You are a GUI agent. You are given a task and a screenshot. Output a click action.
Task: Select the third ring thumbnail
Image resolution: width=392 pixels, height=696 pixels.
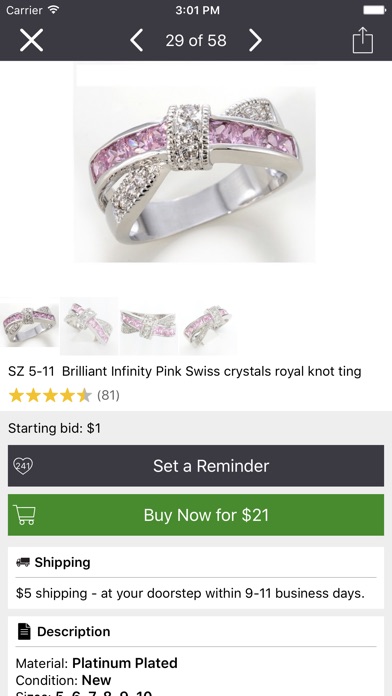149,326
